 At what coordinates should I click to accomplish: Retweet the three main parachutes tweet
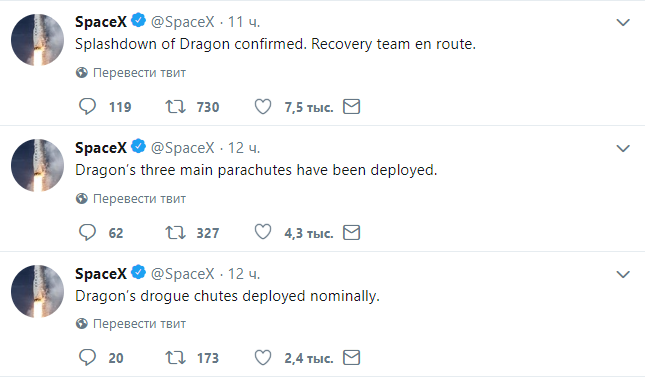(x=176, y=233)
